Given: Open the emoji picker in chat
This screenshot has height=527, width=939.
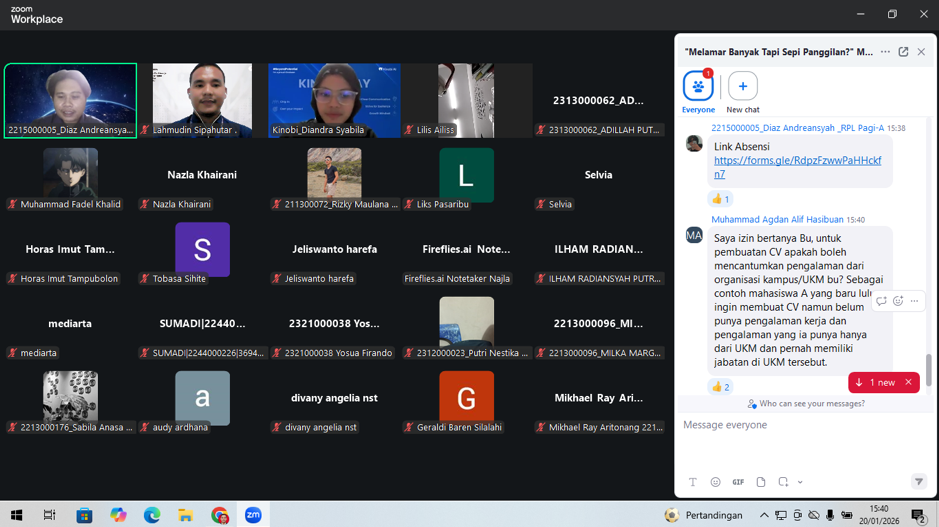Looking at the screenshot, I should 715,482.
